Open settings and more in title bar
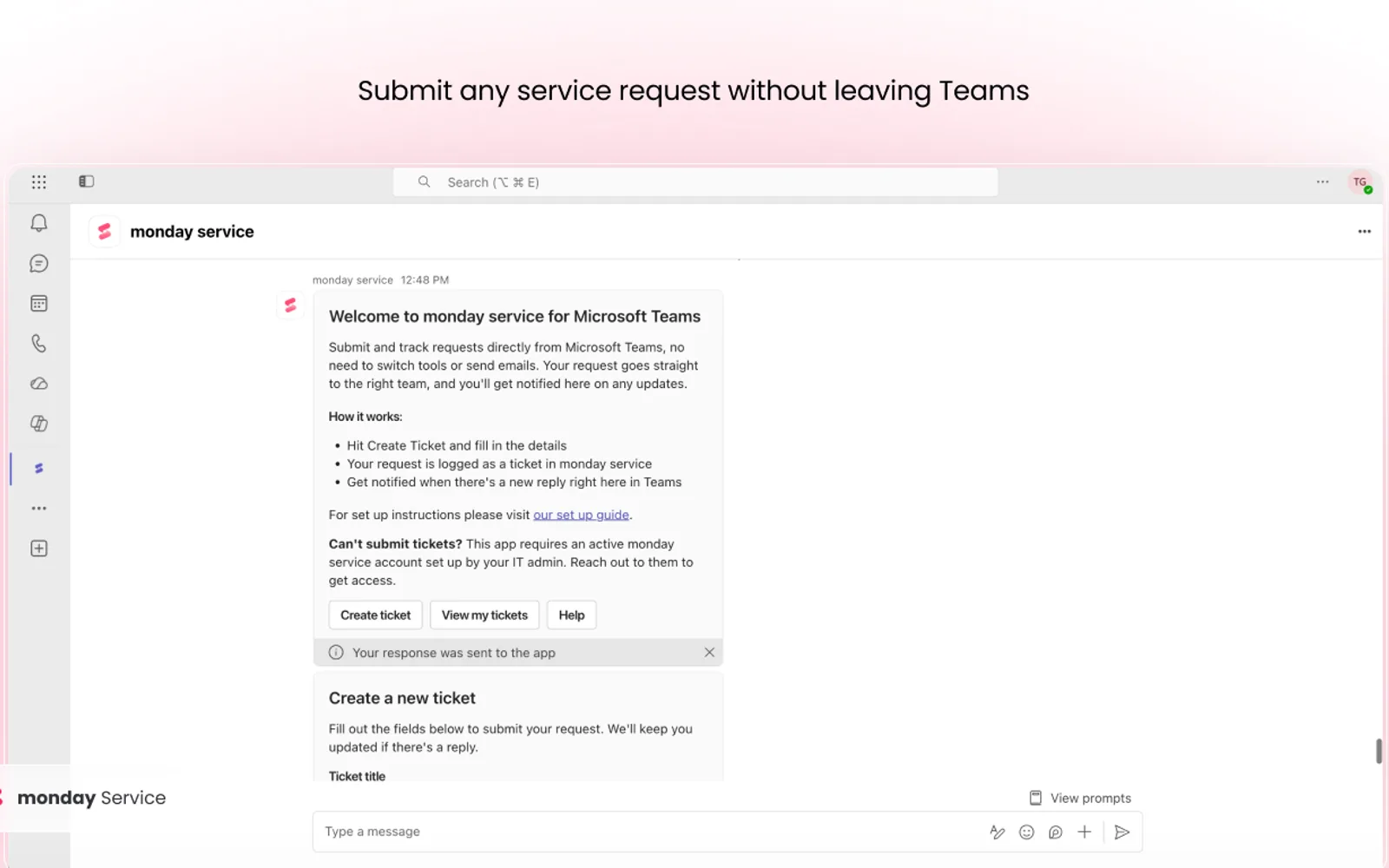This screenshot has width=1389, height=868. (1322, 182)
